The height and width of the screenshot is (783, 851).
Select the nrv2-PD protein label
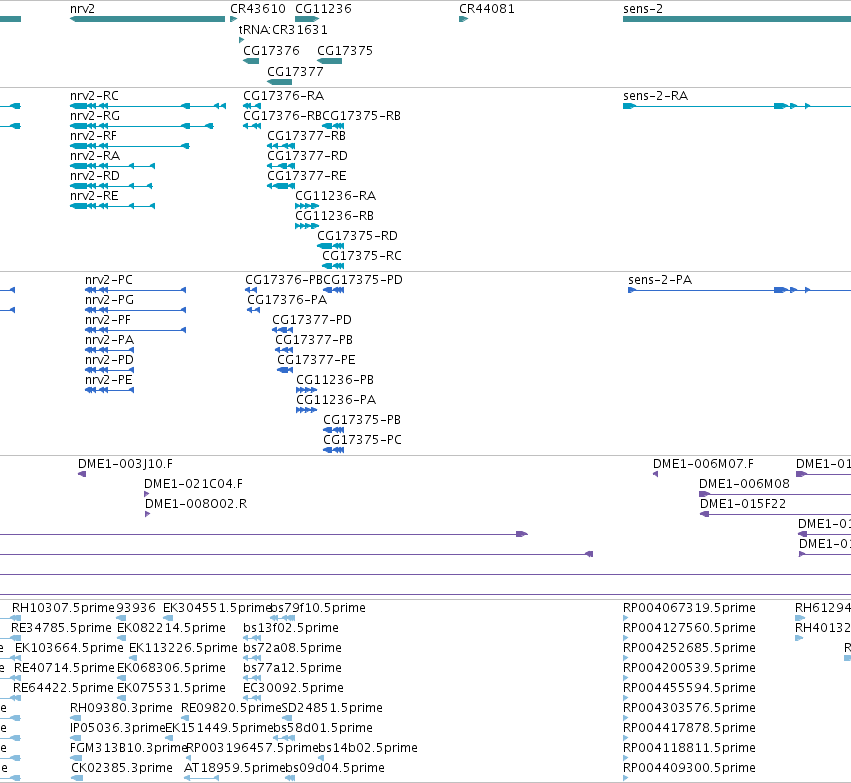[110, 360]
